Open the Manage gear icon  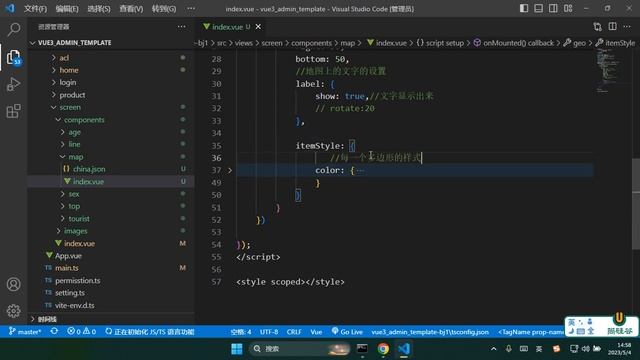point(13,311)
